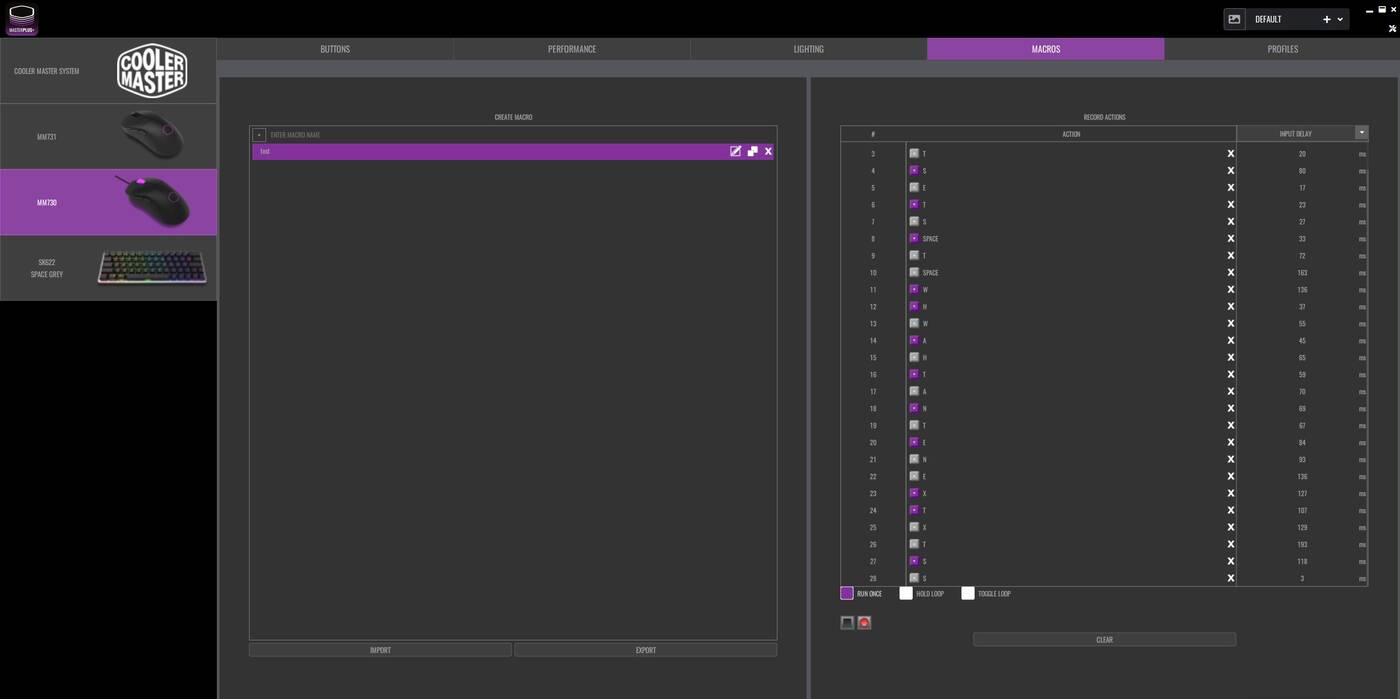Expand the Input Delay dropdown
Screen dimensions: 1400x699
coord(1361,133)
